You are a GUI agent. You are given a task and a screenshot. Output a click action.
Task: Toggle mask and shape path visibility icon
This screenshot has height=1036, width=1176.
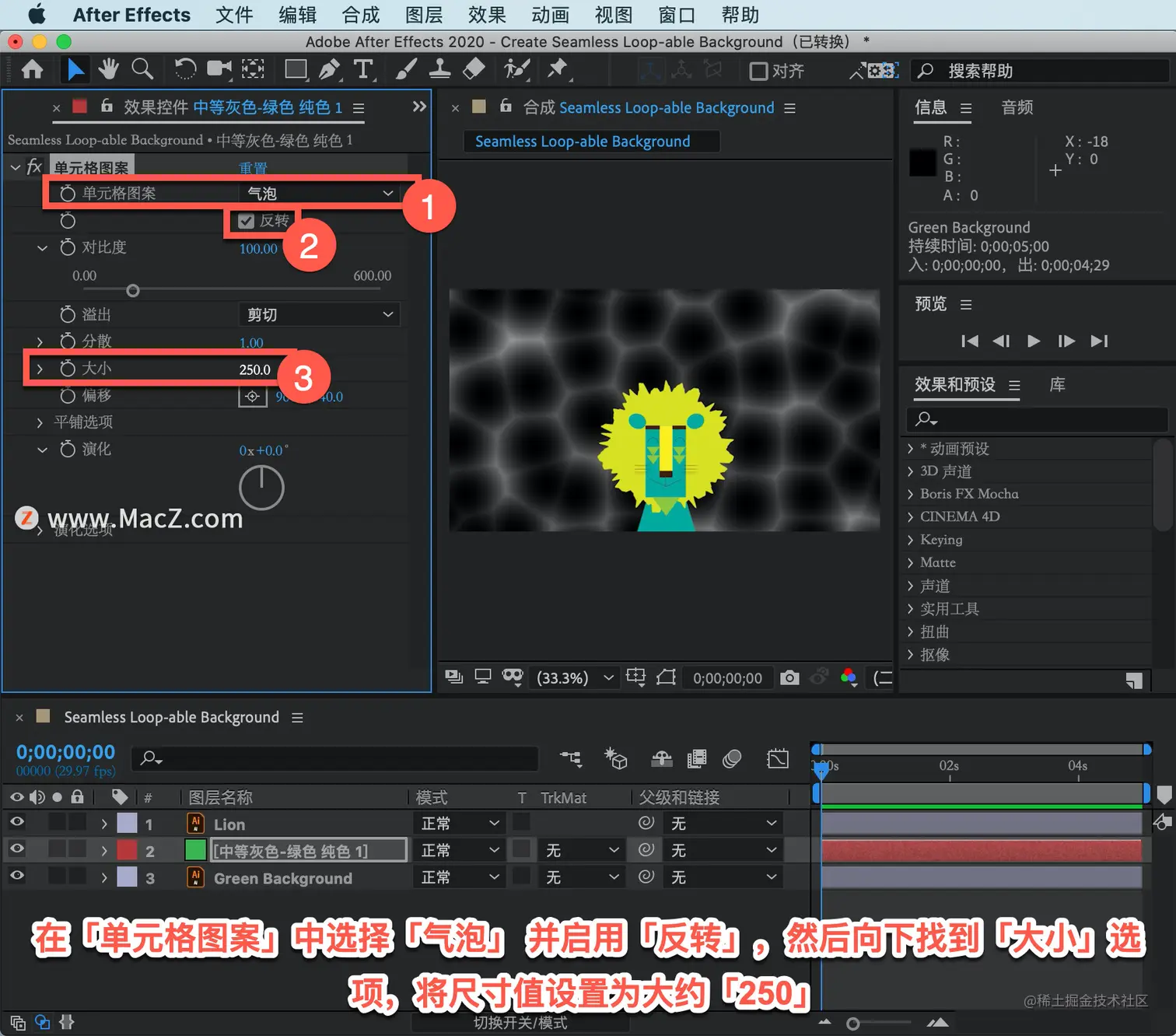[x=513, y=677]
